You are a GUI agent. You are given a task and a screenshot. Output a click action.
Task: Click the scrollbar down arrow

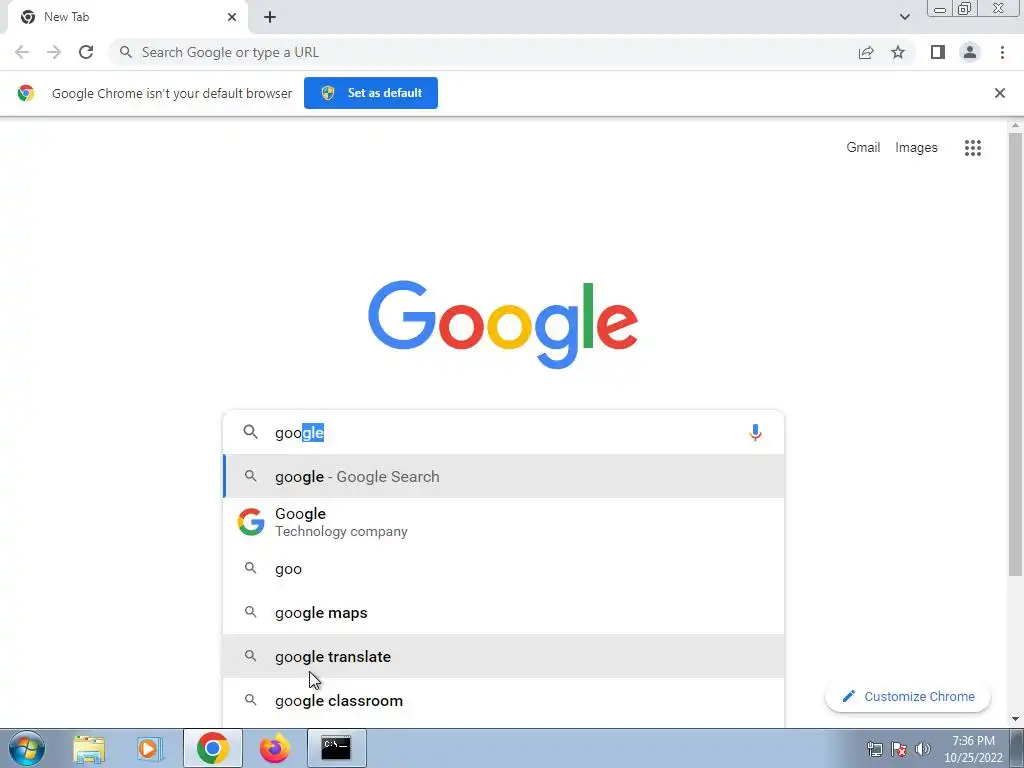click(x=1015, y=719)
